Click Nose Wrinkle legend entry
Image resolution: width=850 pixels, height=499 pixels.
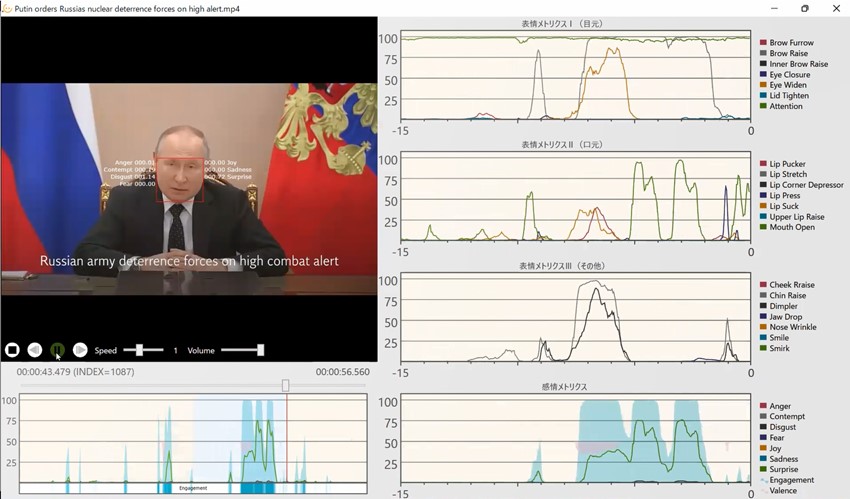point(788,327)
